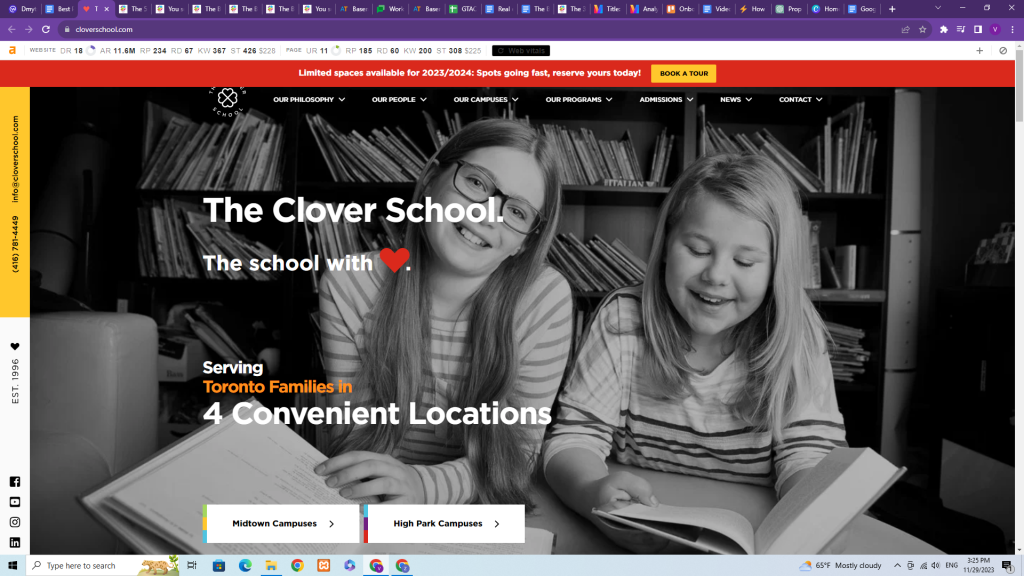Open Chrome's three-dot menu
Viewport: 1024px width, 576px height.
tap(1012, 29)
